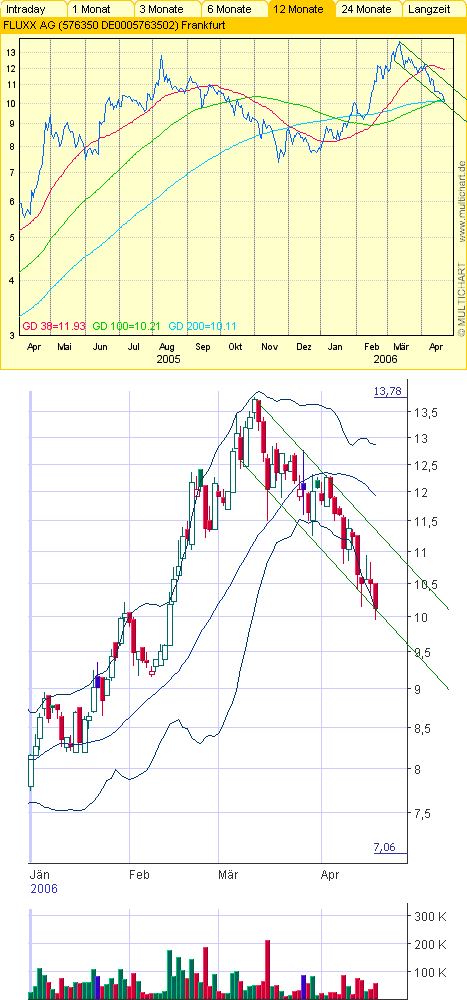This screenshot has height=1000, width=467.
Task: Click the GD 200=10.11 legend label
Action: (x=204, y=326)
